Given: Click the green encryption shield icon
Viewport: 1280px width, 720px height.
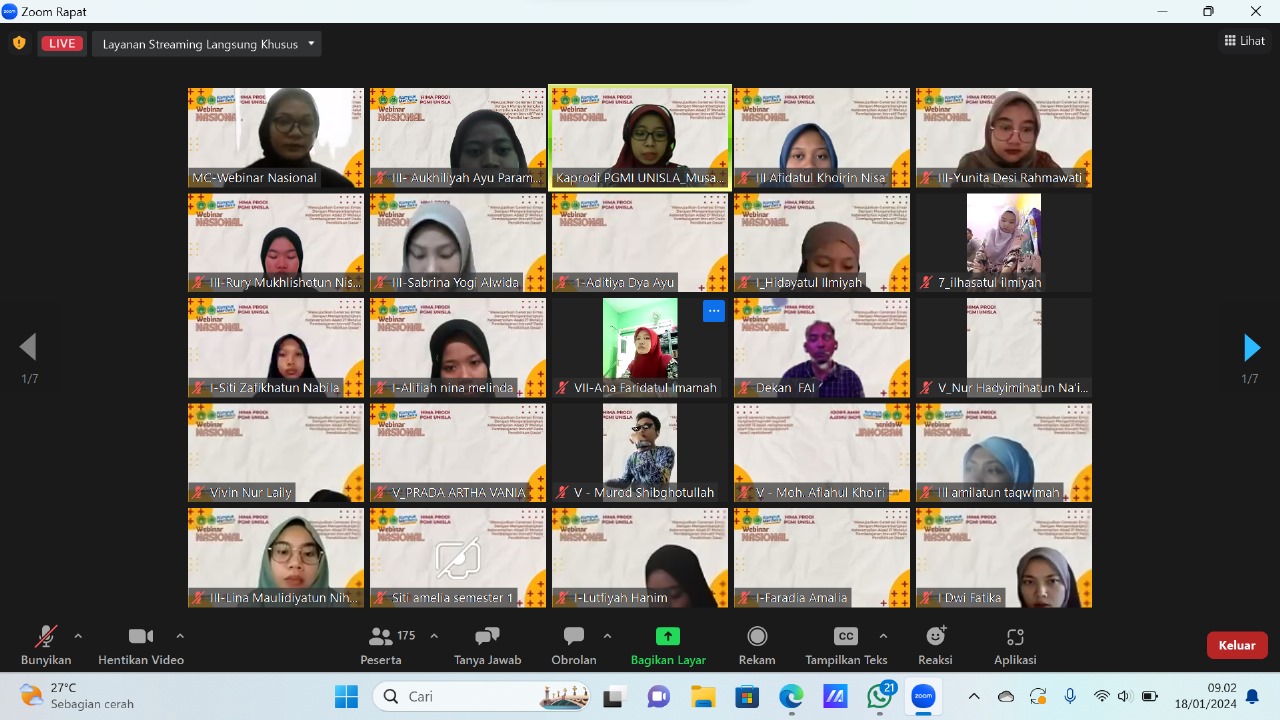Looking at the screenshot, I should 19,43.
